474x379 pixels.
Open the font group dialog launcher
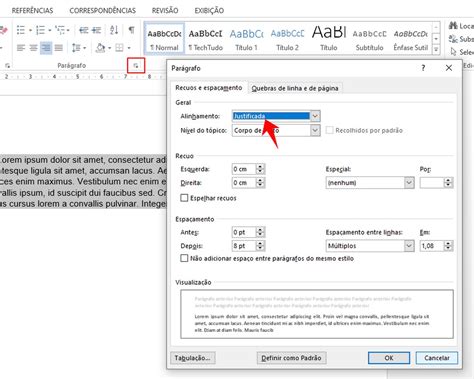click(x=7, y=66)
